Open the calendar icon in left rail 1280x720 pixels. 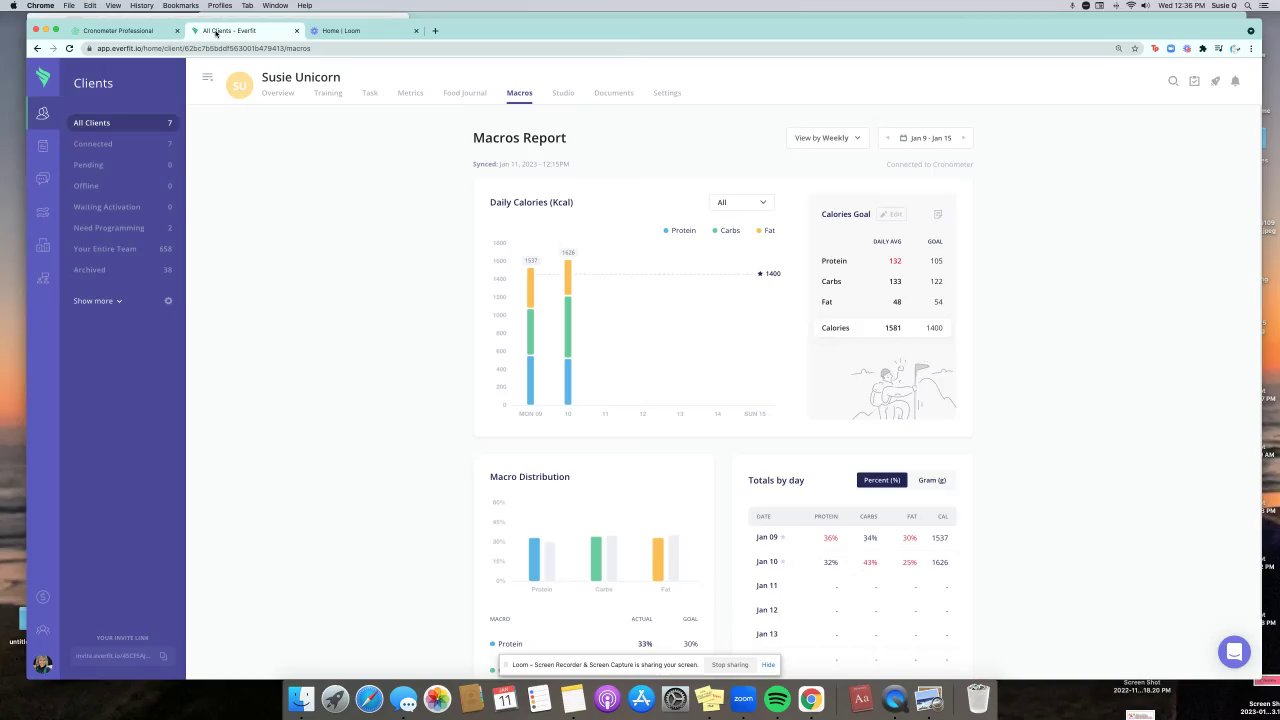tap(42, 146)
